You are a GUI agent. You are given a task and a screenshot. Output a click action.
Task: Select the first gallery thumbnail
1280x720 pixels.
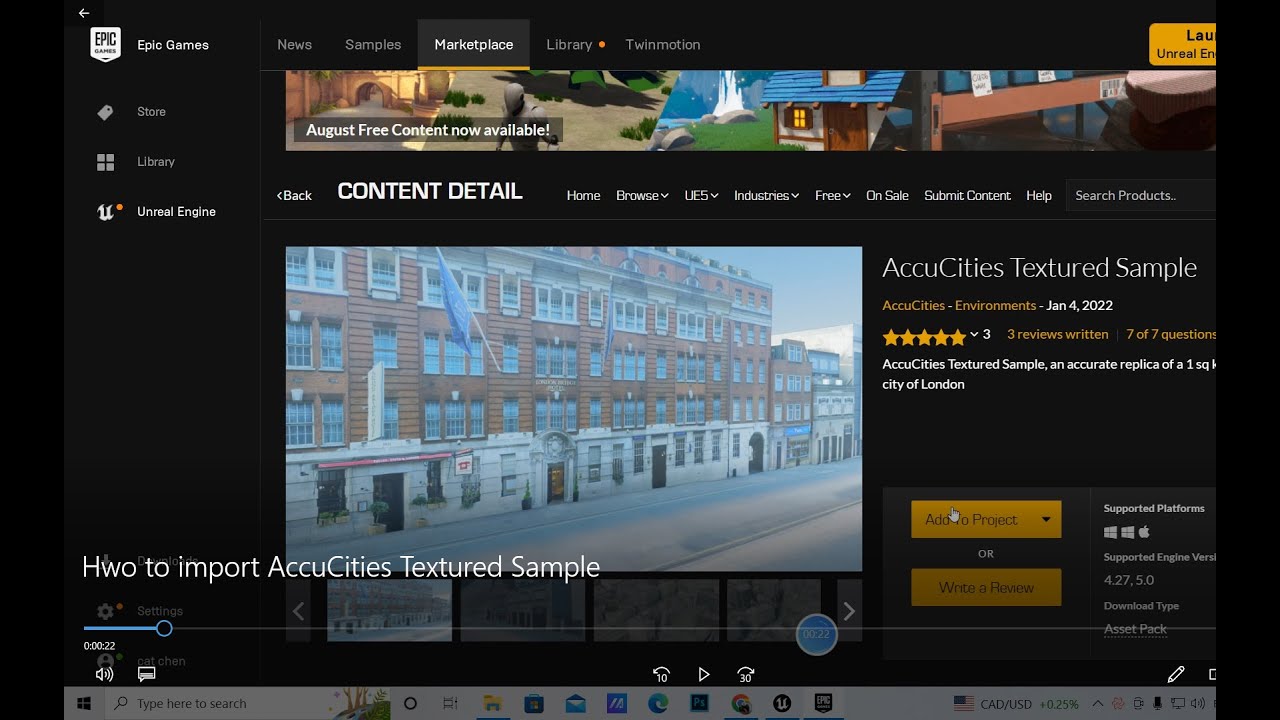click(x=389, y=611)
